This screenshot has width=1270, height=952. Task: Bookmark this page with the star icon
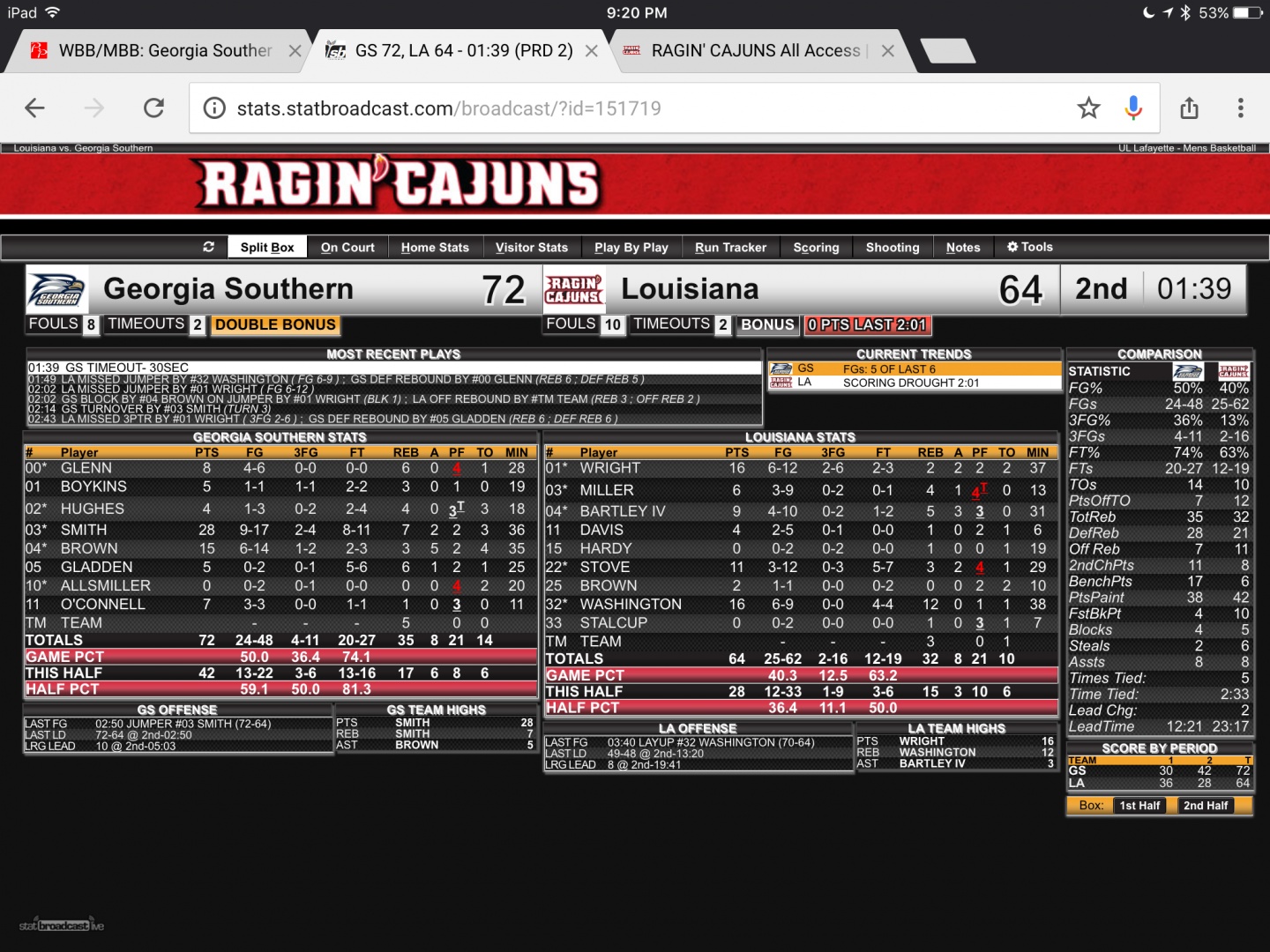click(x=1088, y=108)
